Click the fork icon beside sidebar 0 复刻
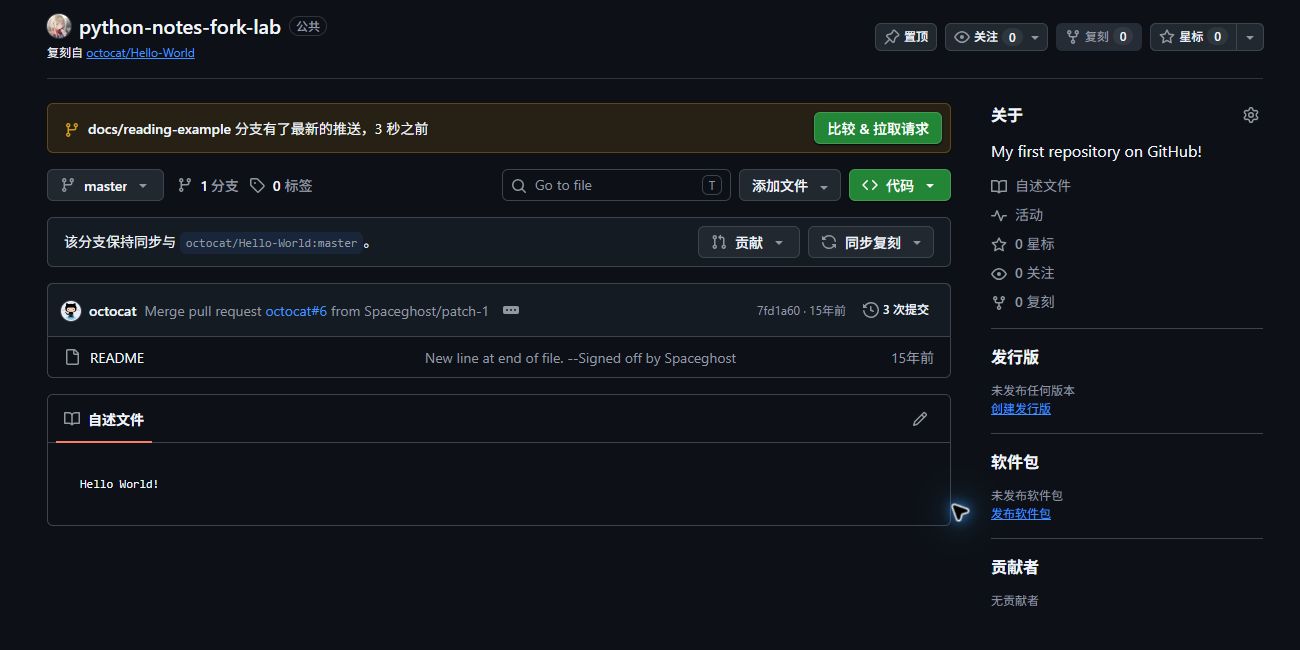This screenshot has height=650, width=1300. [998, 302]
